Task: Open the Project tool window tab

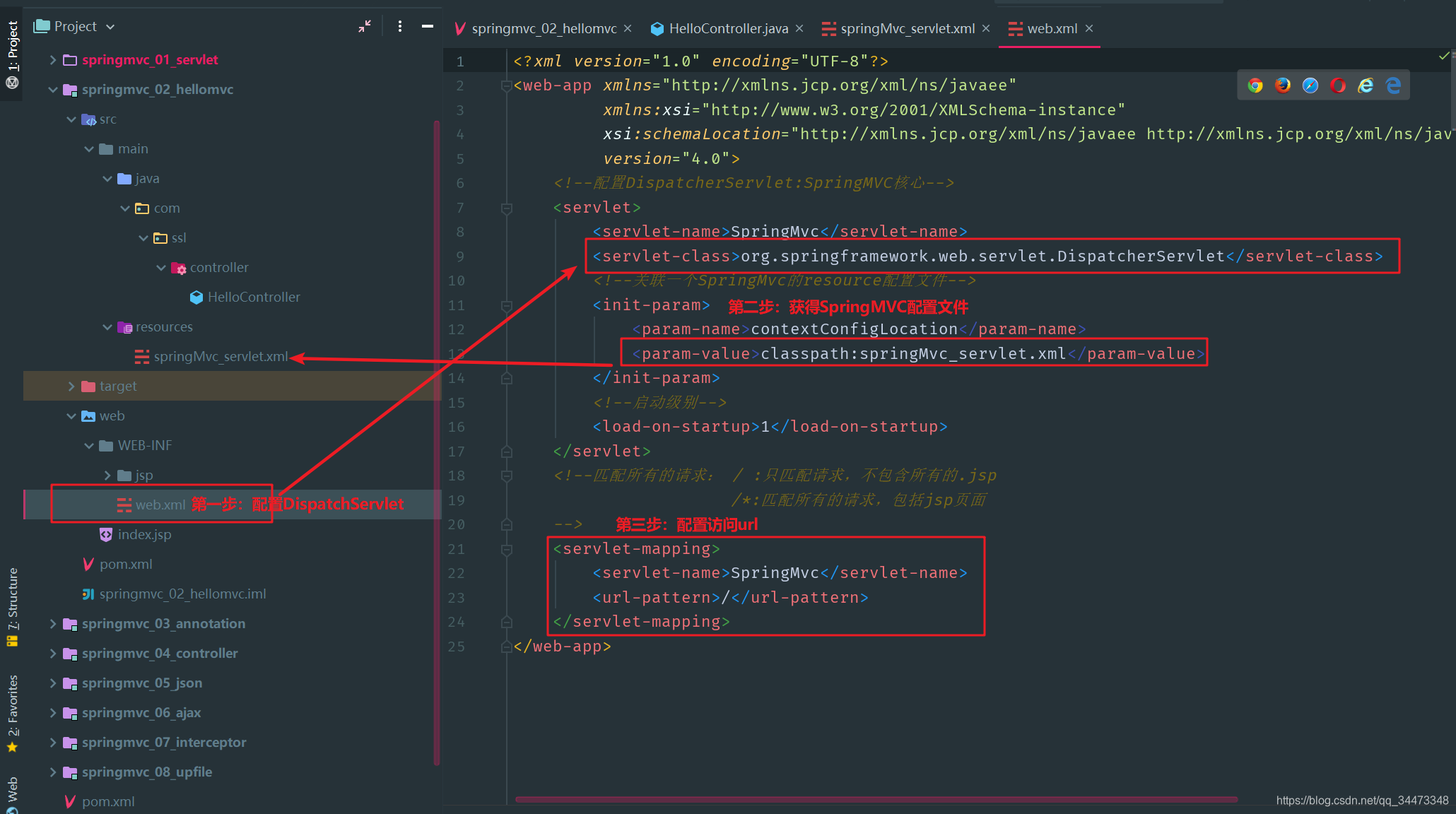Action: point(12,54)
